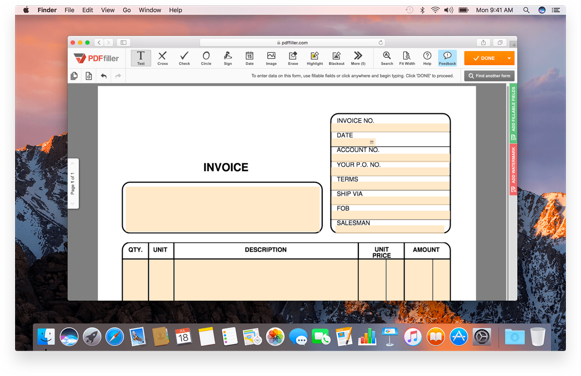Click the Terms fillable field
The width and height of the screenshot is (581, 376).
point(391,186)
